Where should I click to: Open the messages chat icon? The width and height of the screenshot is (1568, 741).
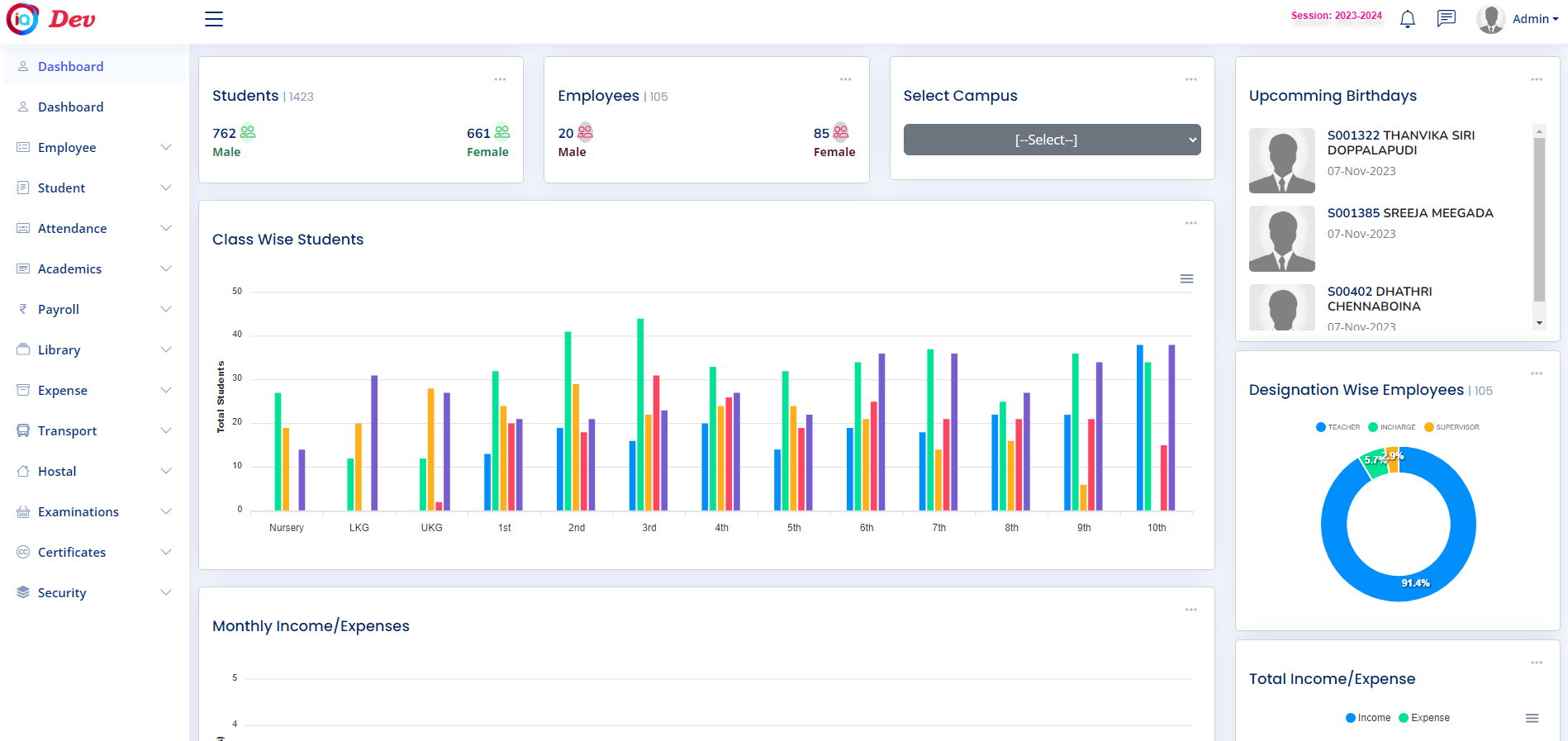1446,18
